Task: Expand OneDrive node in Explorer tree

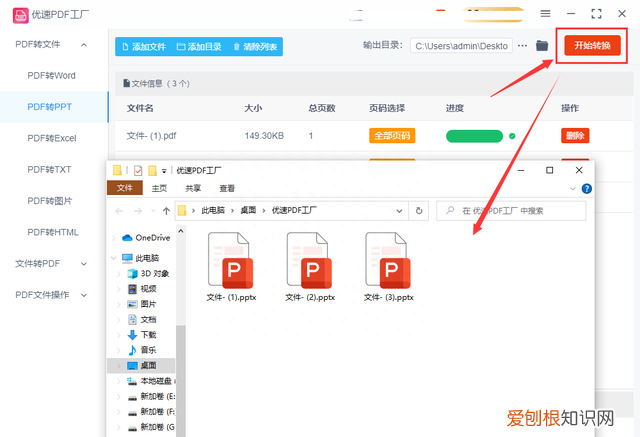Action: (x=113, y=238)
